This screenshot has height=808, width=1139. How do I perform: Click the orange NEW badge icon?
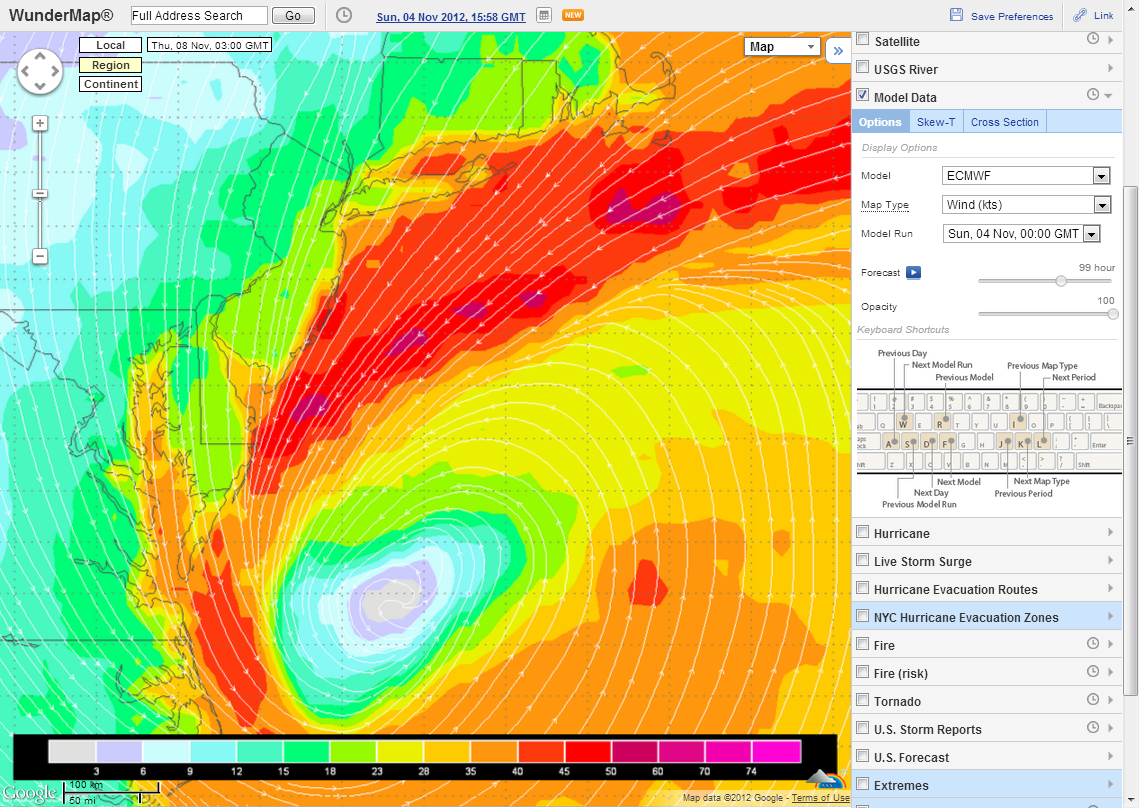[573, 15]
